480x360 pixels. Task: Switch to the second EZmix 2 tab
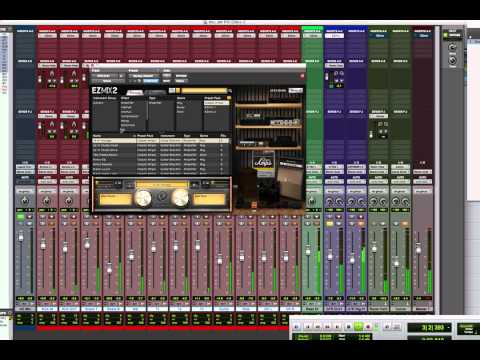pyautogui.click(x=156, y=92)
